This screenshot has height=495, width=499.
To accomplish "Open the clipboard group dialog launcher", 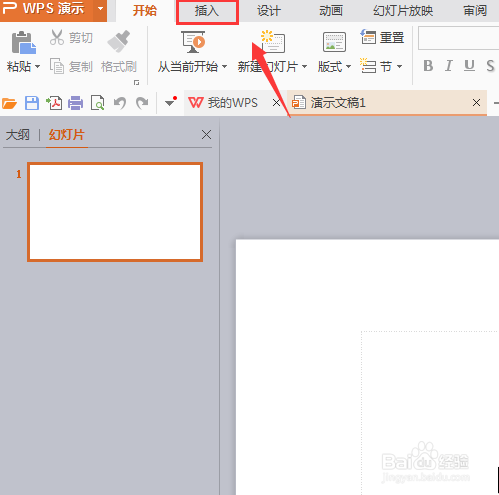I will click(x=136, y=82).
